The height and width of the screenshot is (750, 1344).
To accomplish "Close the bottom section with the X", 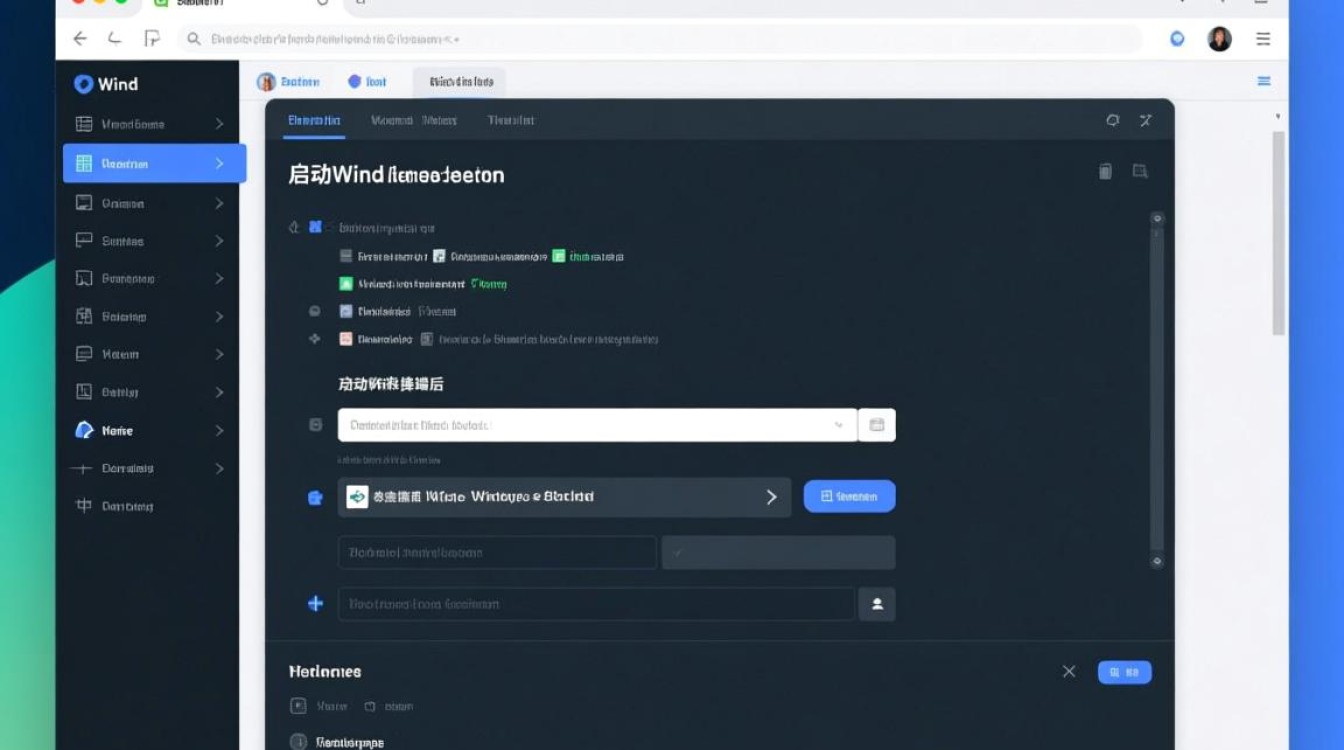I will (x=1069, y=672).
